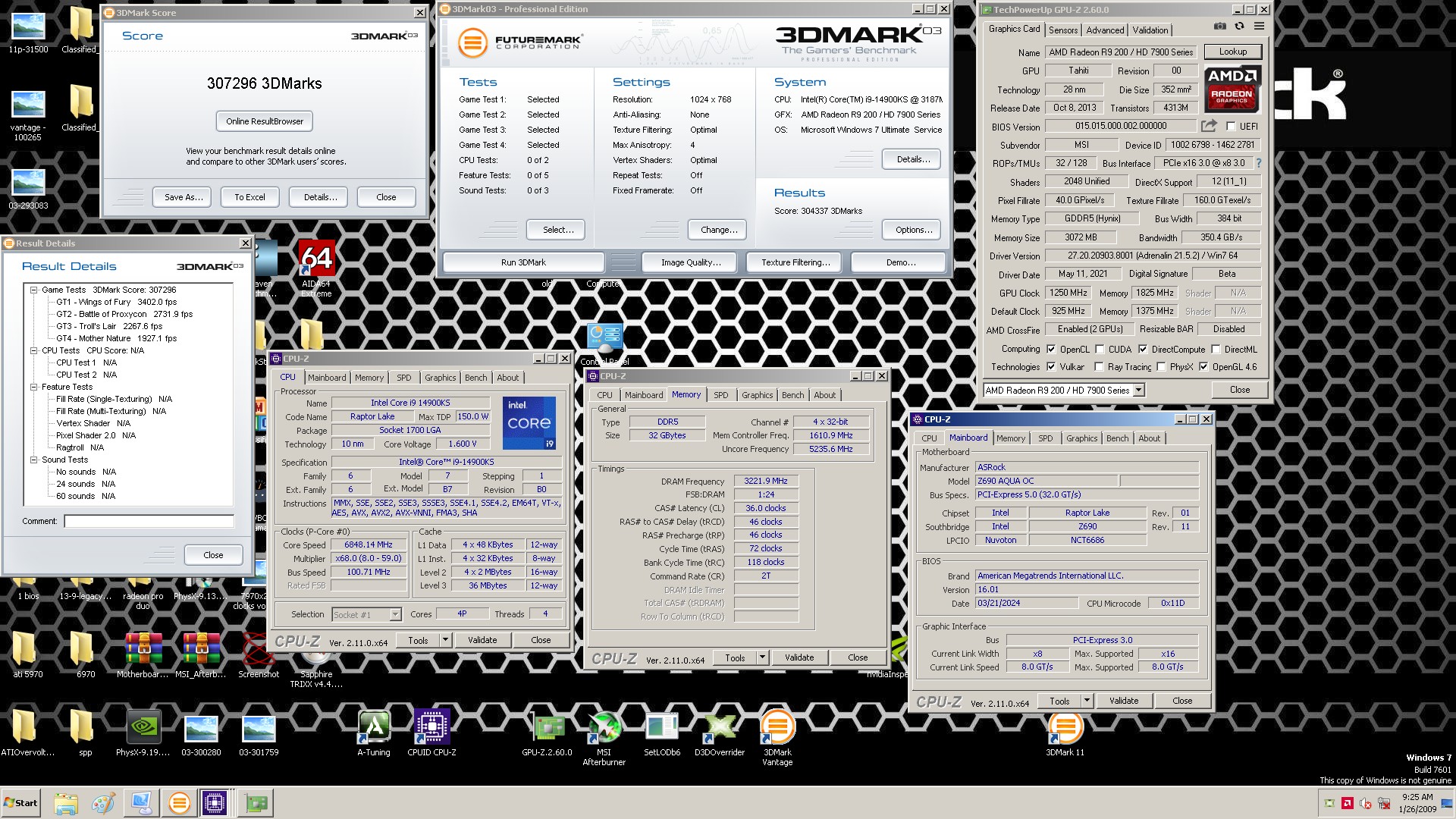
Task: Open the Socket #1 selection dropdown in CPU-Z
Action: 395,615
